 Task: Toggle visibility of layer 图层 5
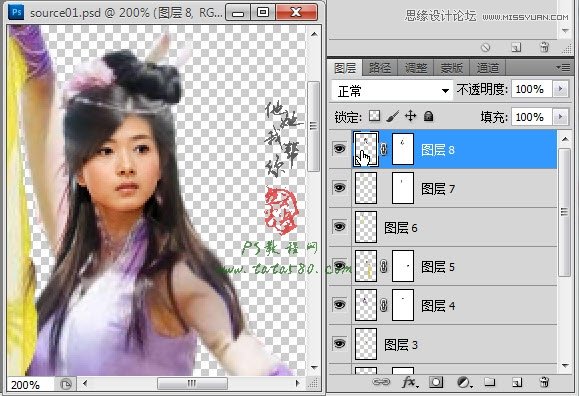[x=339, y=266]
